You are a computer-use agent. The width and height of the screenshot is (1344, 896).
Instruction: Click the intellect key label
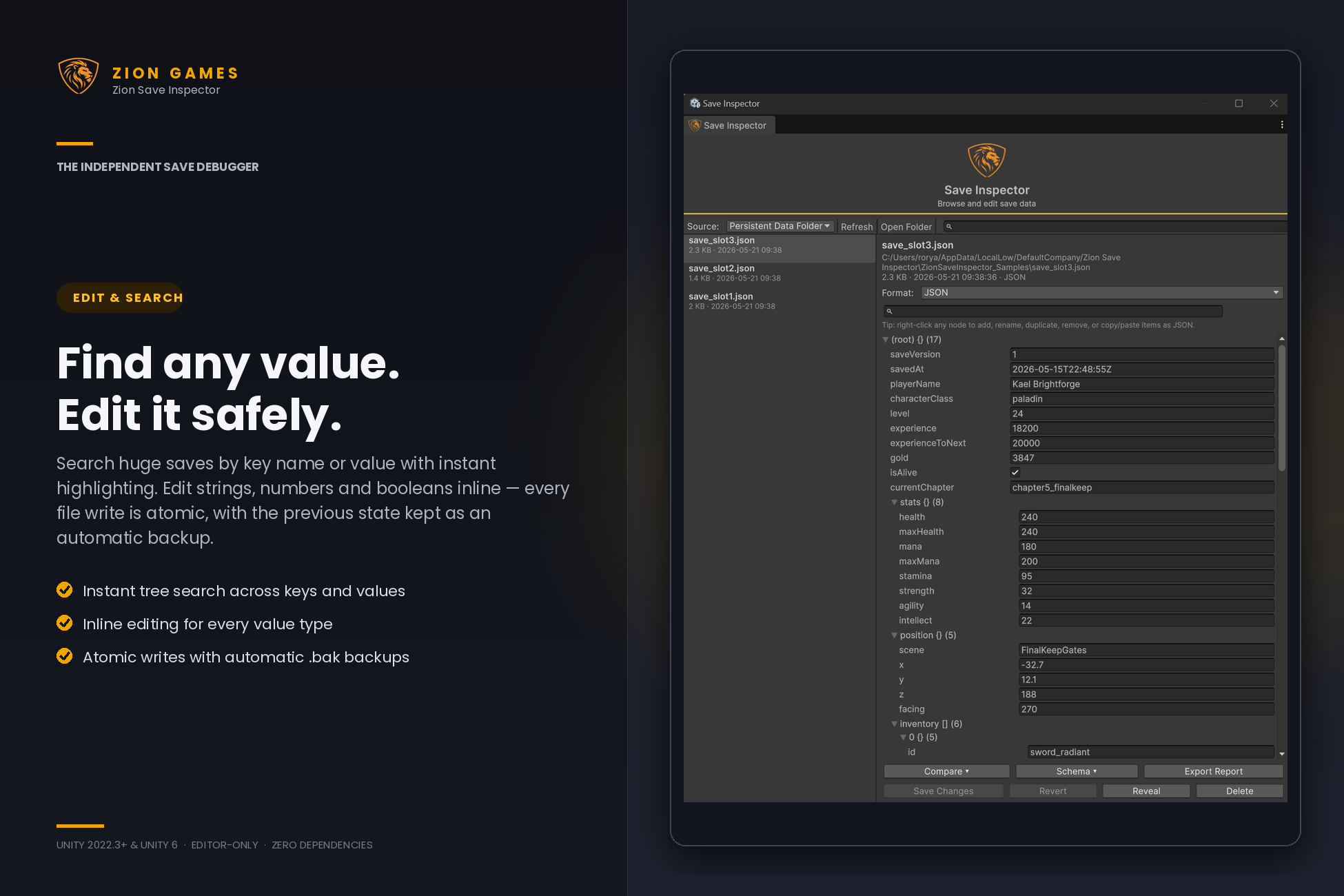click(x=915, y=621)
